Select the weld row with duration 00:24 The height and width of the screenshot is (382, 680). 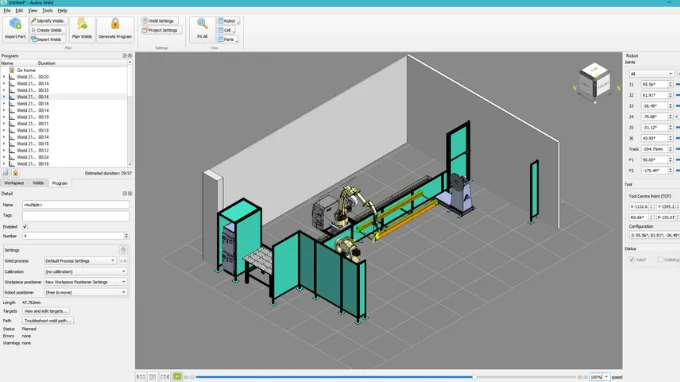coord(65,157)
